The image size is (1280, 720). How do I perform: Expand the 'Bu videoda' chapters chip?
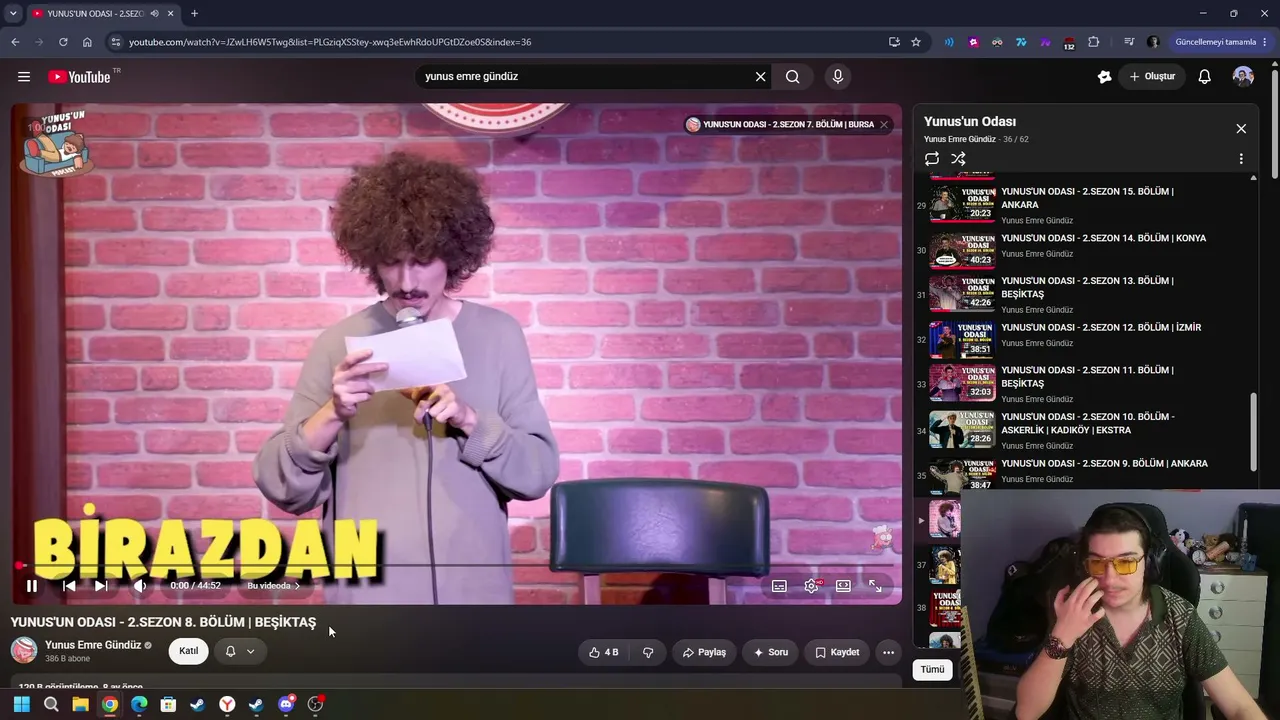[x=273, y=586]
